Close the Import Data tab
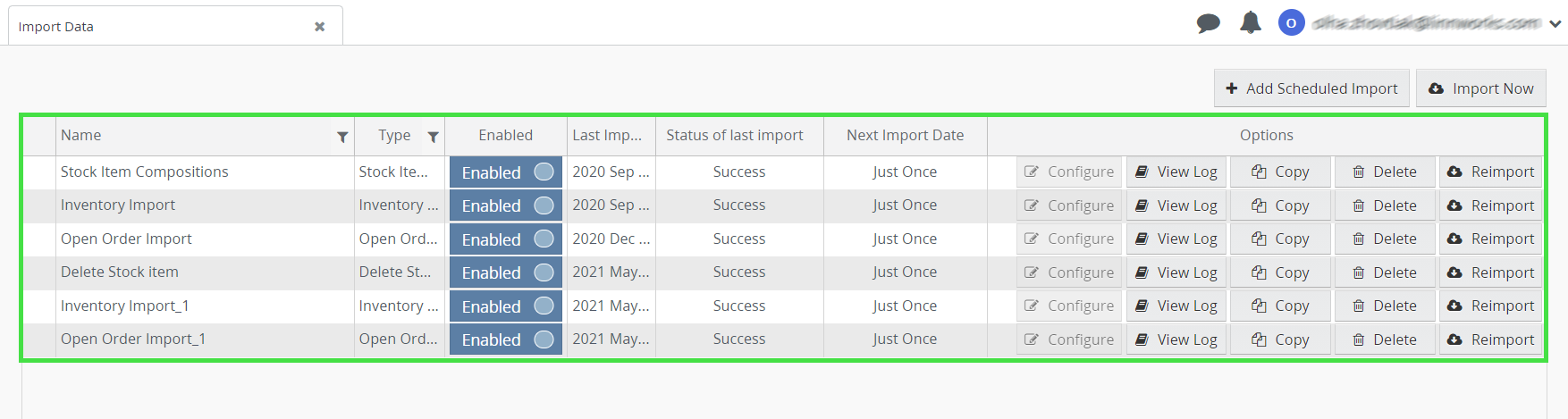 319,27
